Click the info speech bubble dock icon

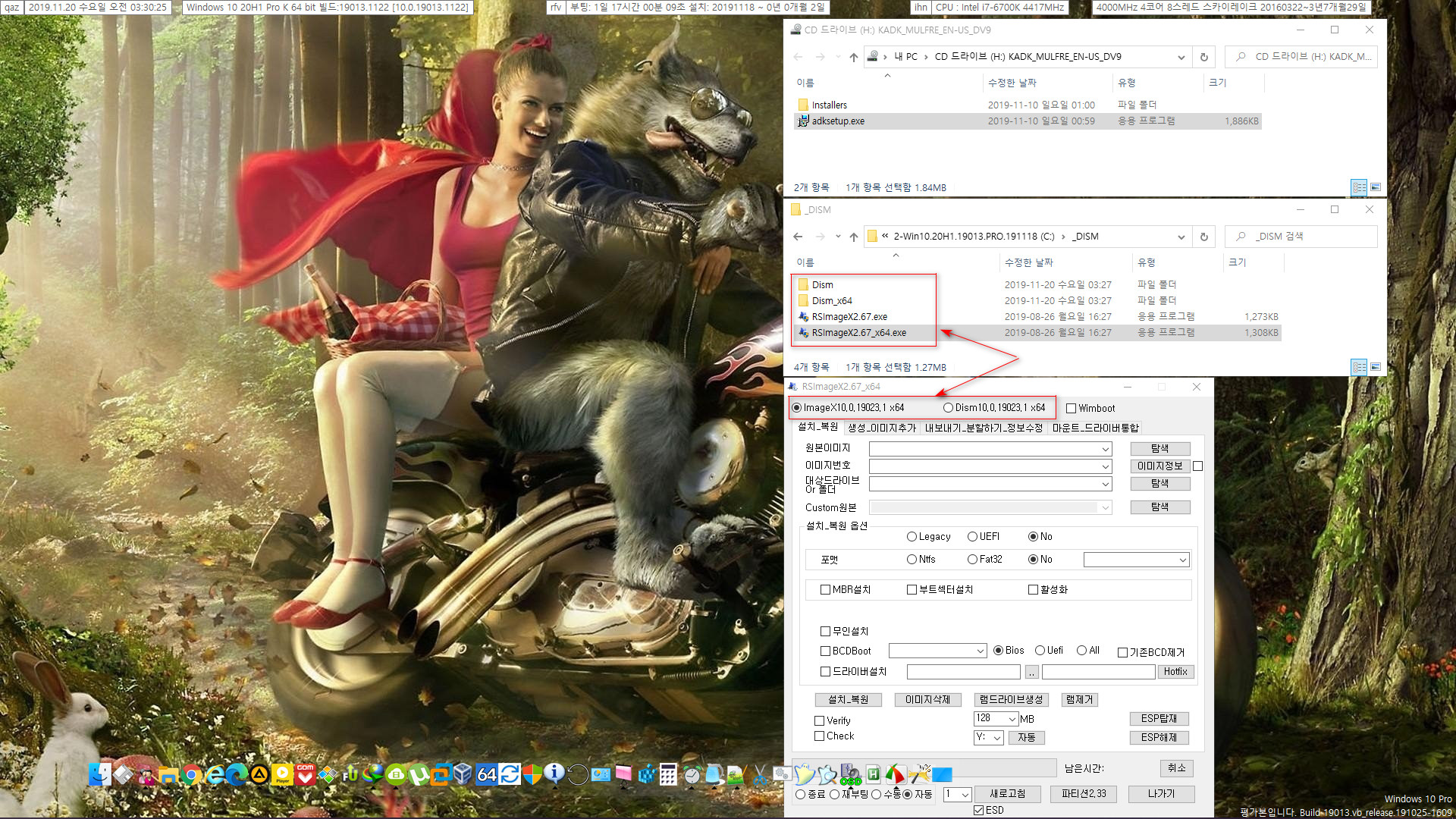tap(554, 774)
